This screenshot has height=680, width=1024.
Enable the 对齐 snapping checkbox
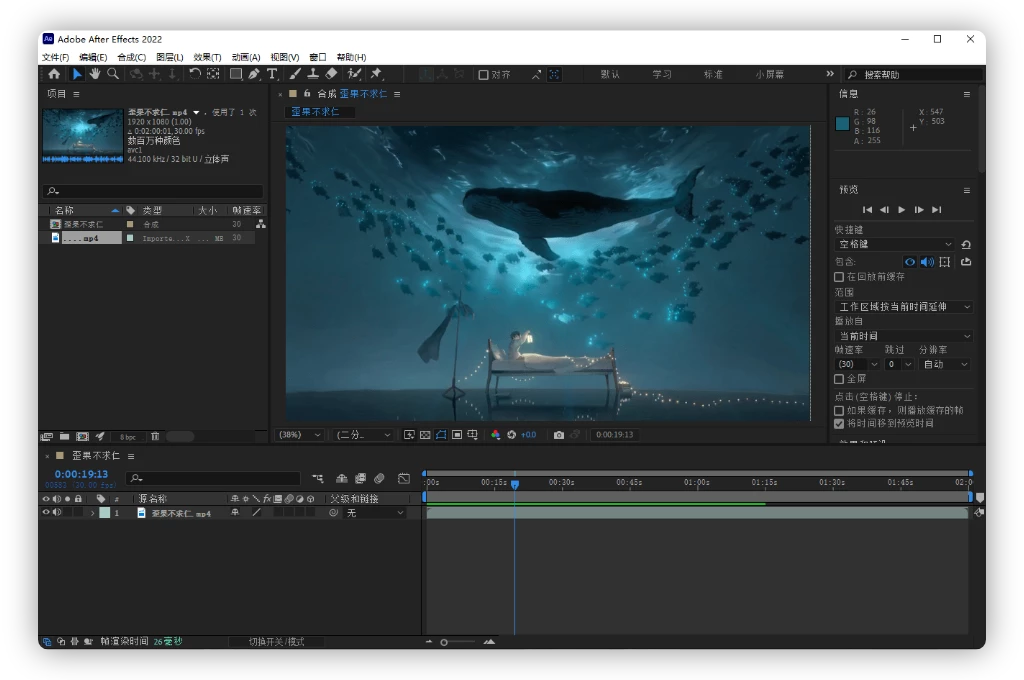[x=484, y=75]
